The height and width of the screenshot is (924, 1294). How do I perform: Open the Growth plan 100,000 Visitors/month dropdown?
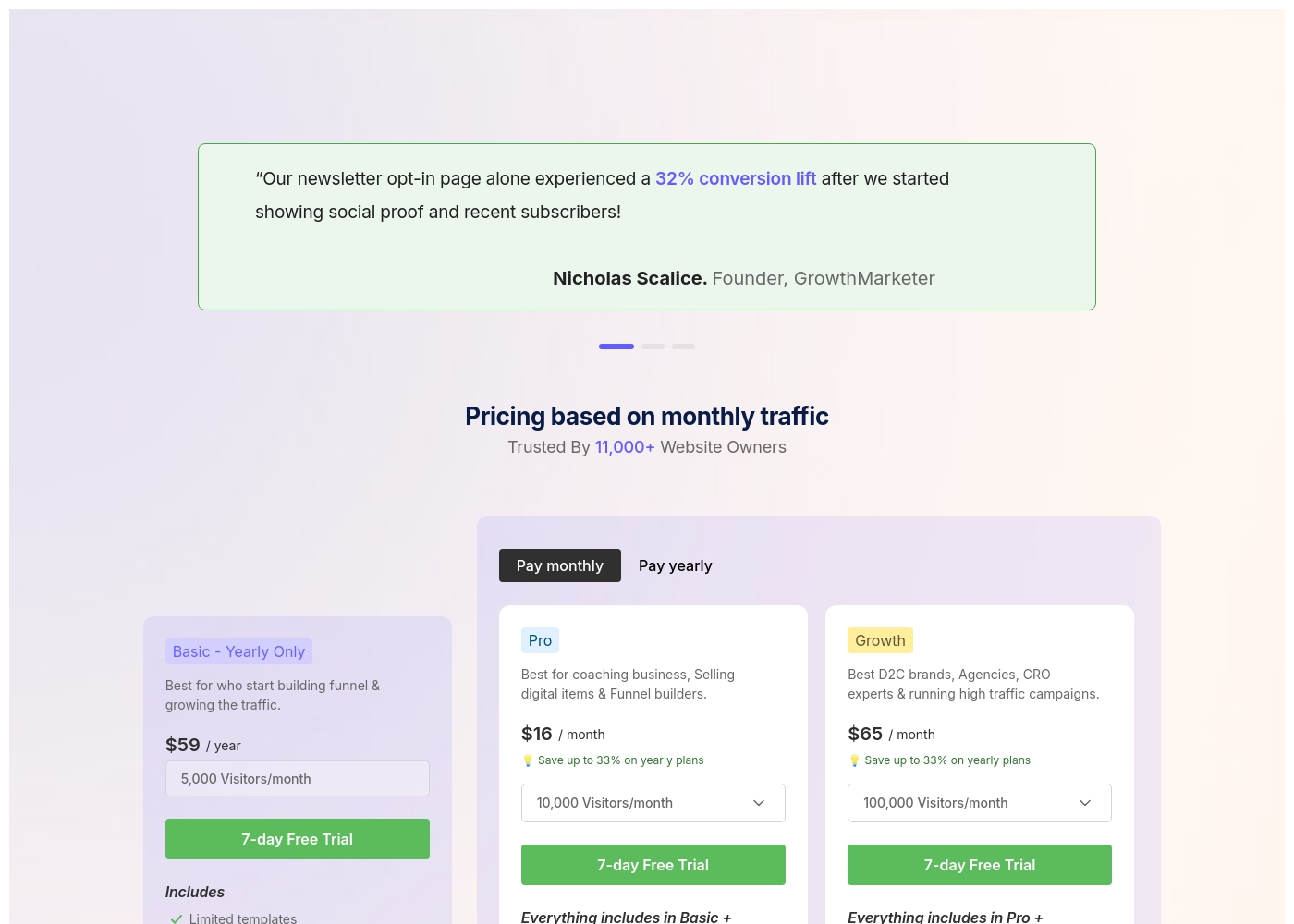pyautogui.click(x=980, y=803)
